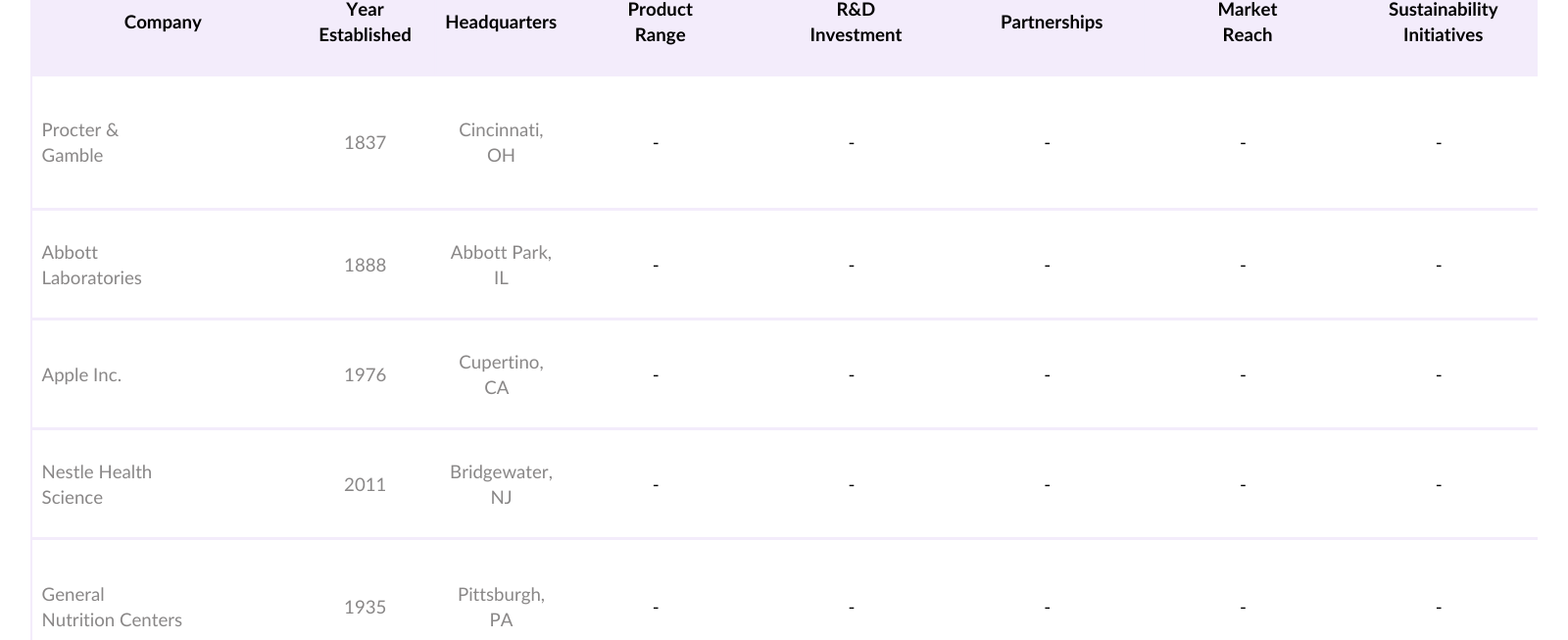Select the Cincinnati, OH headquarters cell

[501, 143]
